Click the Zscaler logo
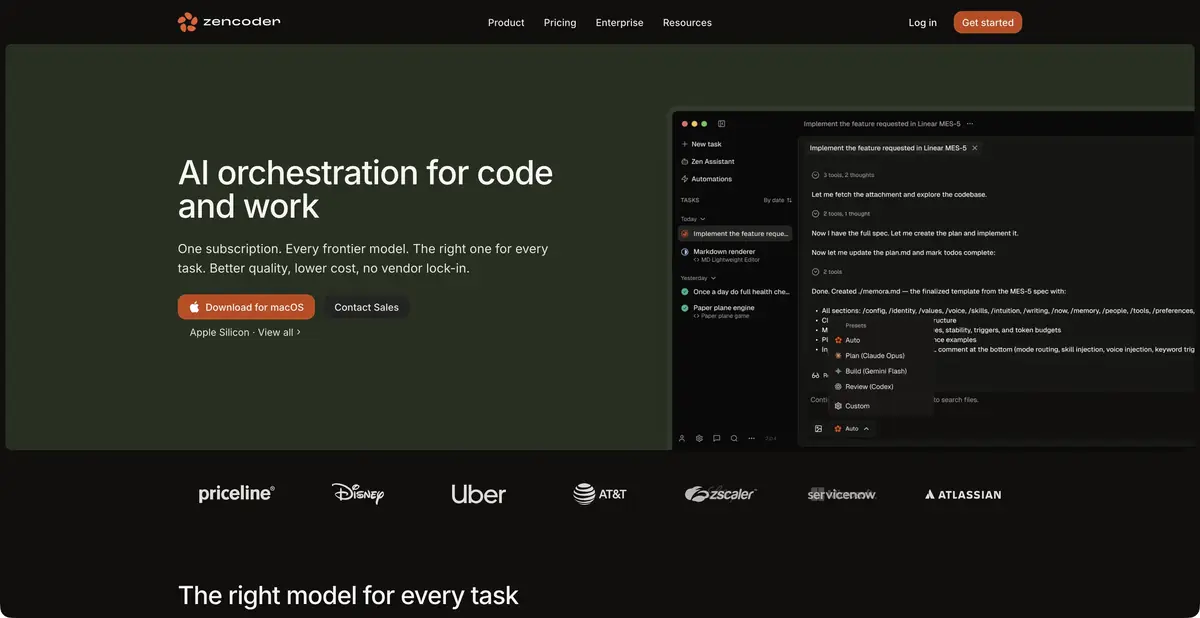Image resolution: width=1200 pixels, height=618 pixels. click(721, 494)
